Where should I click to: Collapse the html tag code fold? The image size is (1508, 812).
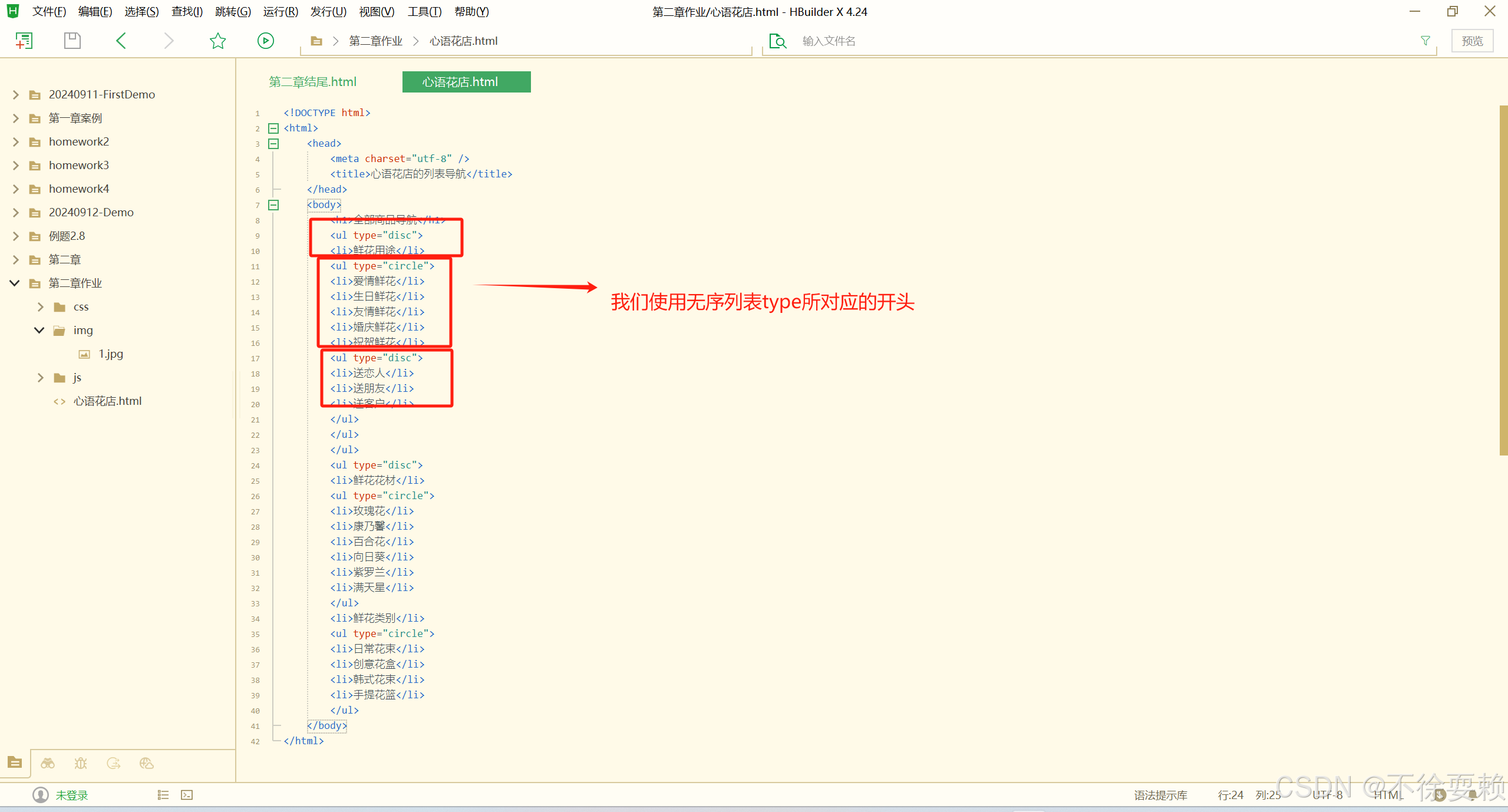pos(273,128)
